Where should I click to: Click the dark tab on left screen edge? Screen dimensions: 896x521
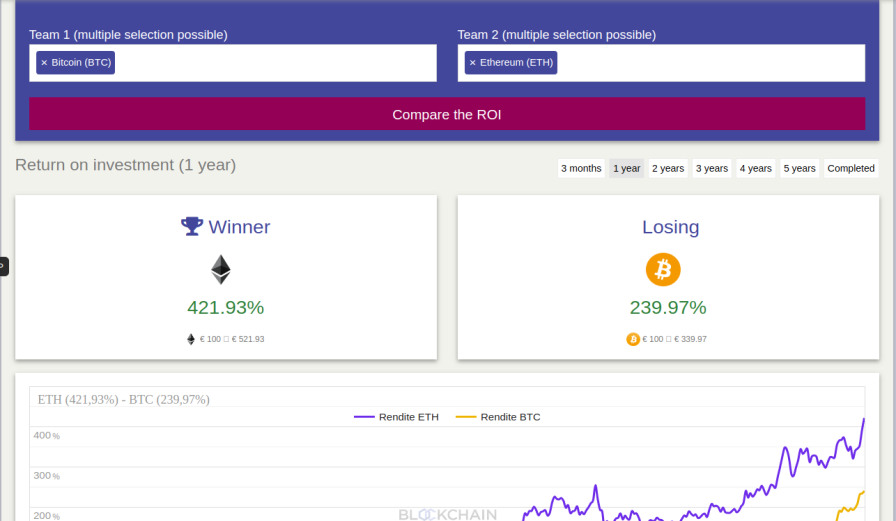(4, 266)
